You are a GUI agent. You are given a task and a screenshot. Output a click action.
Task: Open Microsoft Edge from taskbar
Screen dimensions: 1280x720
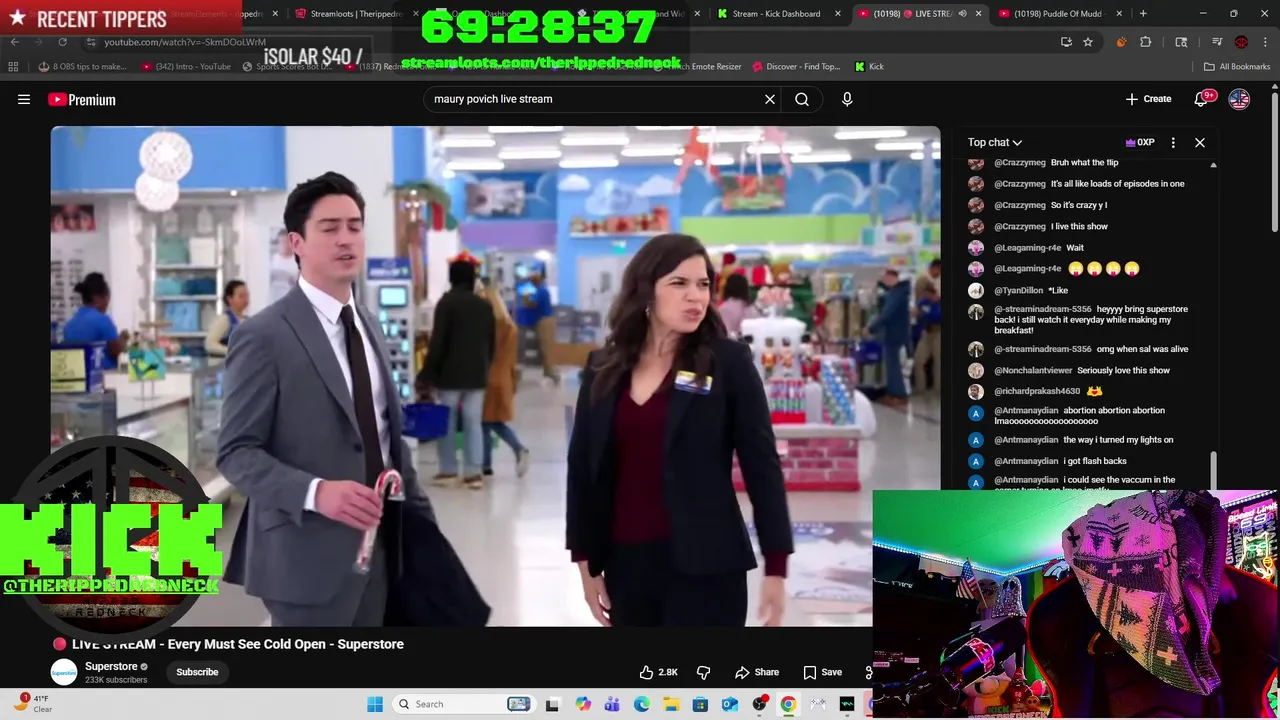[642, 704]
